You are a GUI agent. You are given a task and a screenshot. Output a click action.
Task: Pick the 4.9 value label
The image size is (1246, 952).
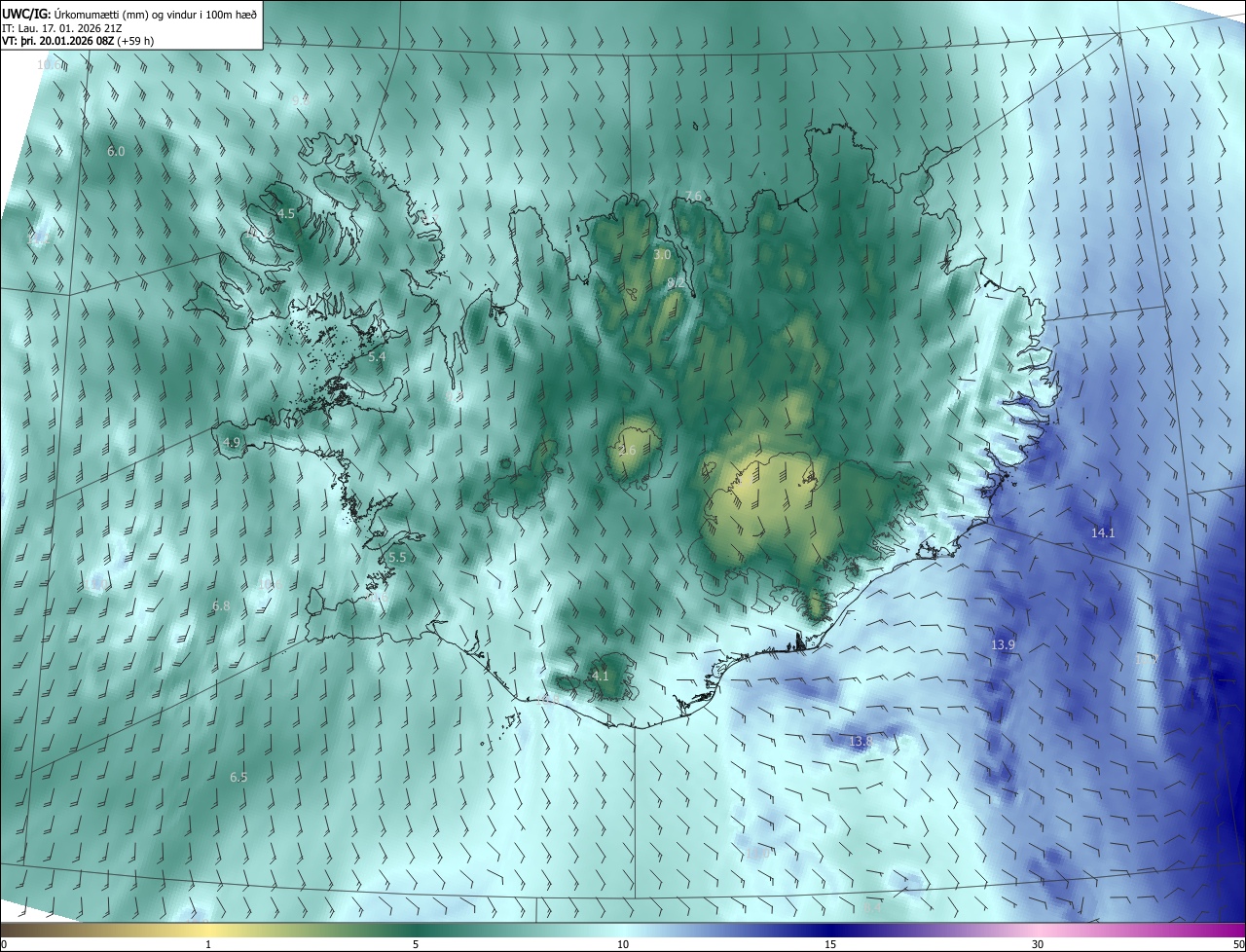(x=231, y=442)
